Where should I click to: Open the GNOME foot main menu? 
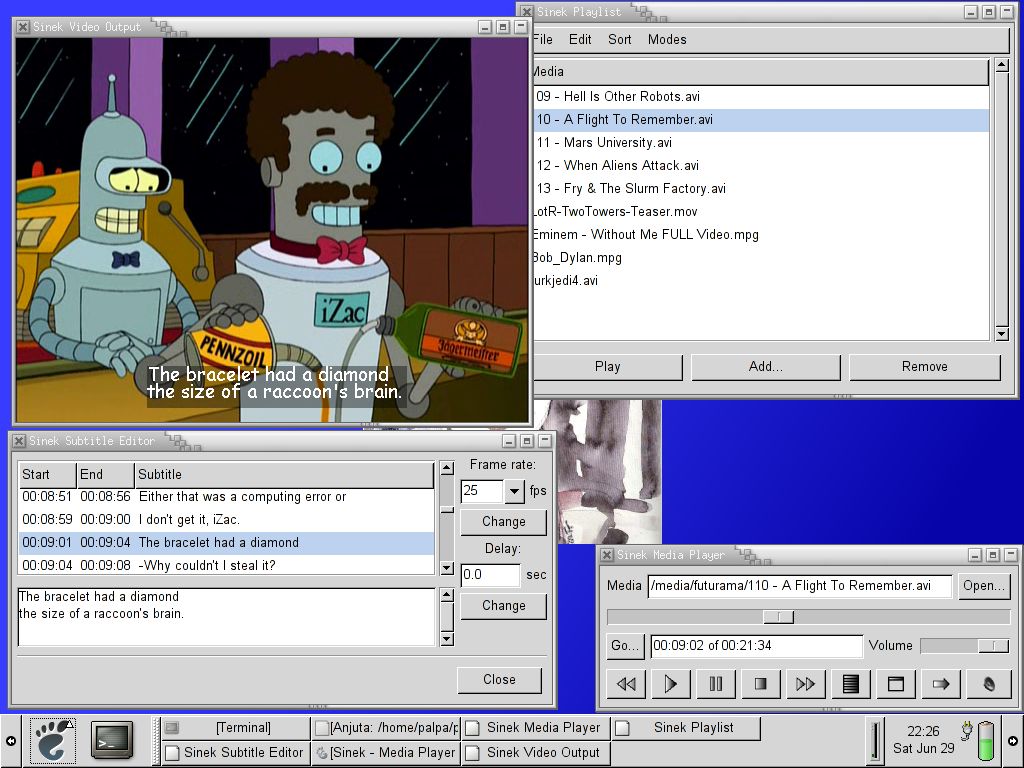click(54, 740)
